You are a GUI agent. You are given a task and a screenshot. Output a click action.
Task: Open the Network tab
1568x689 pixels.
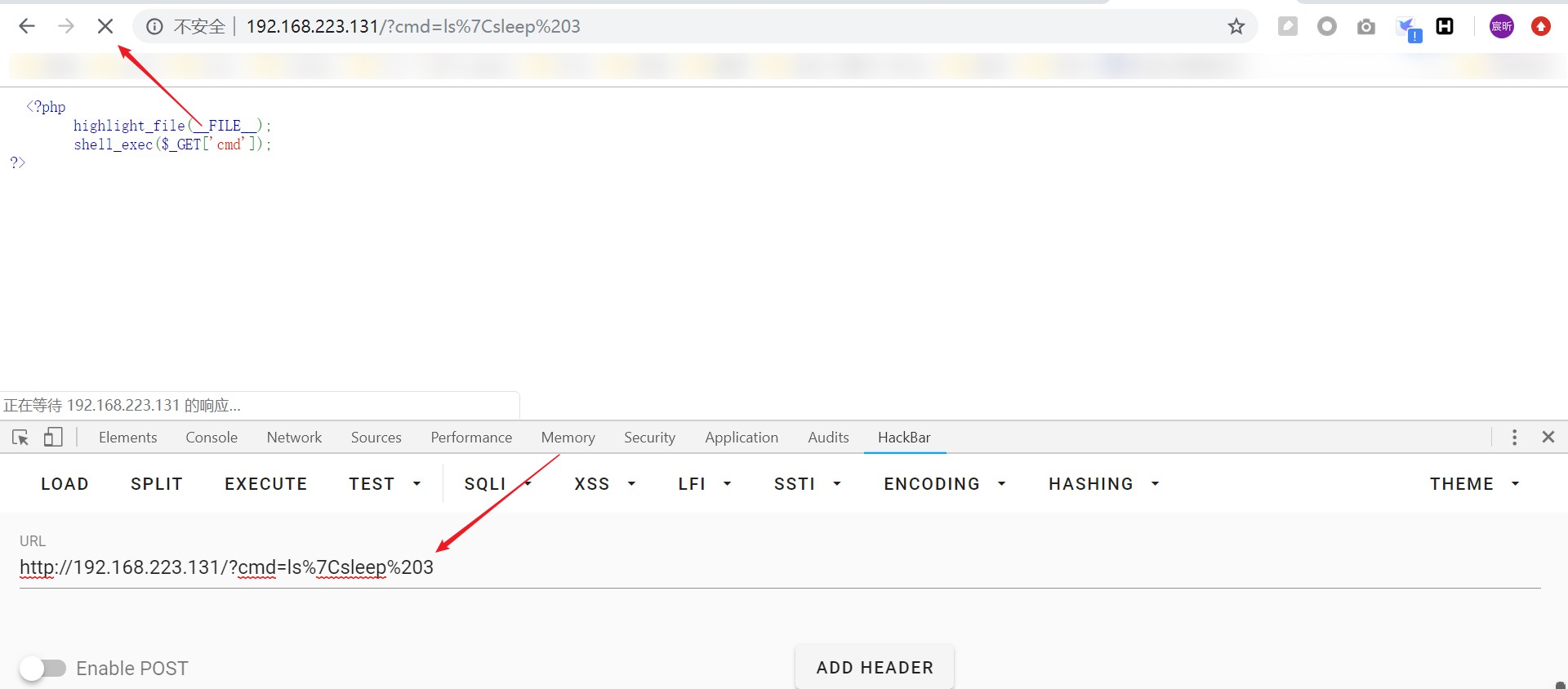[x=294, y=438]
